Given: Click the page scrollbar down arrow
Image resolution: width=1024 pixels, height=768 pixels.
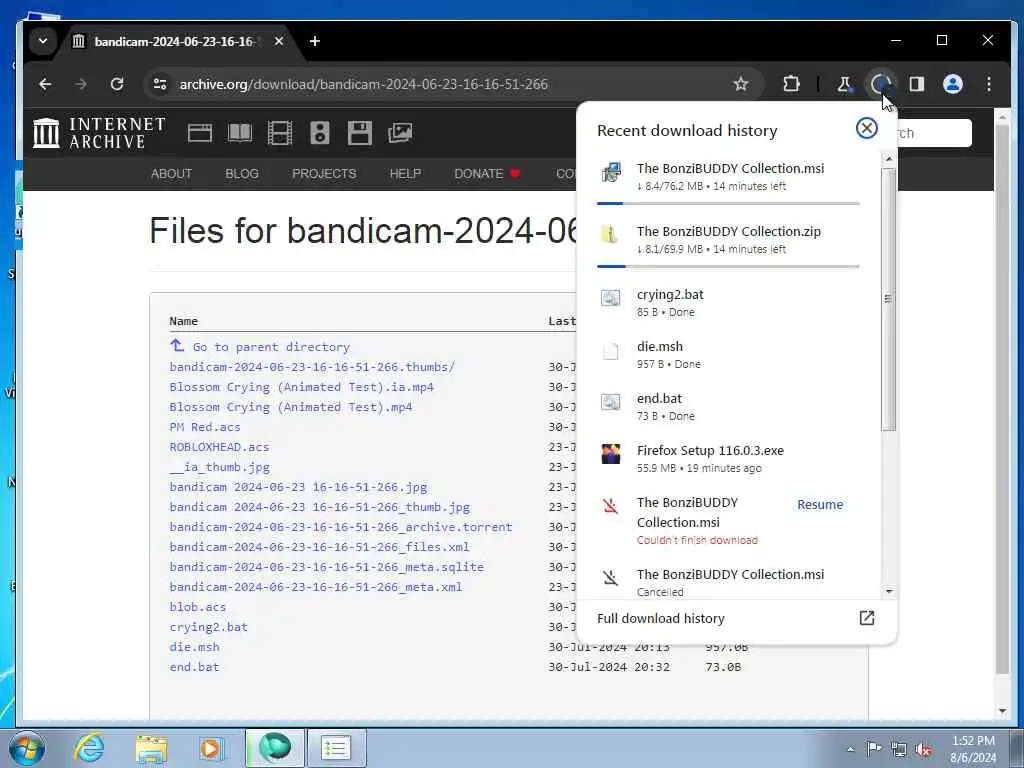Looking at the screenshot, I should click(1002, 711).
